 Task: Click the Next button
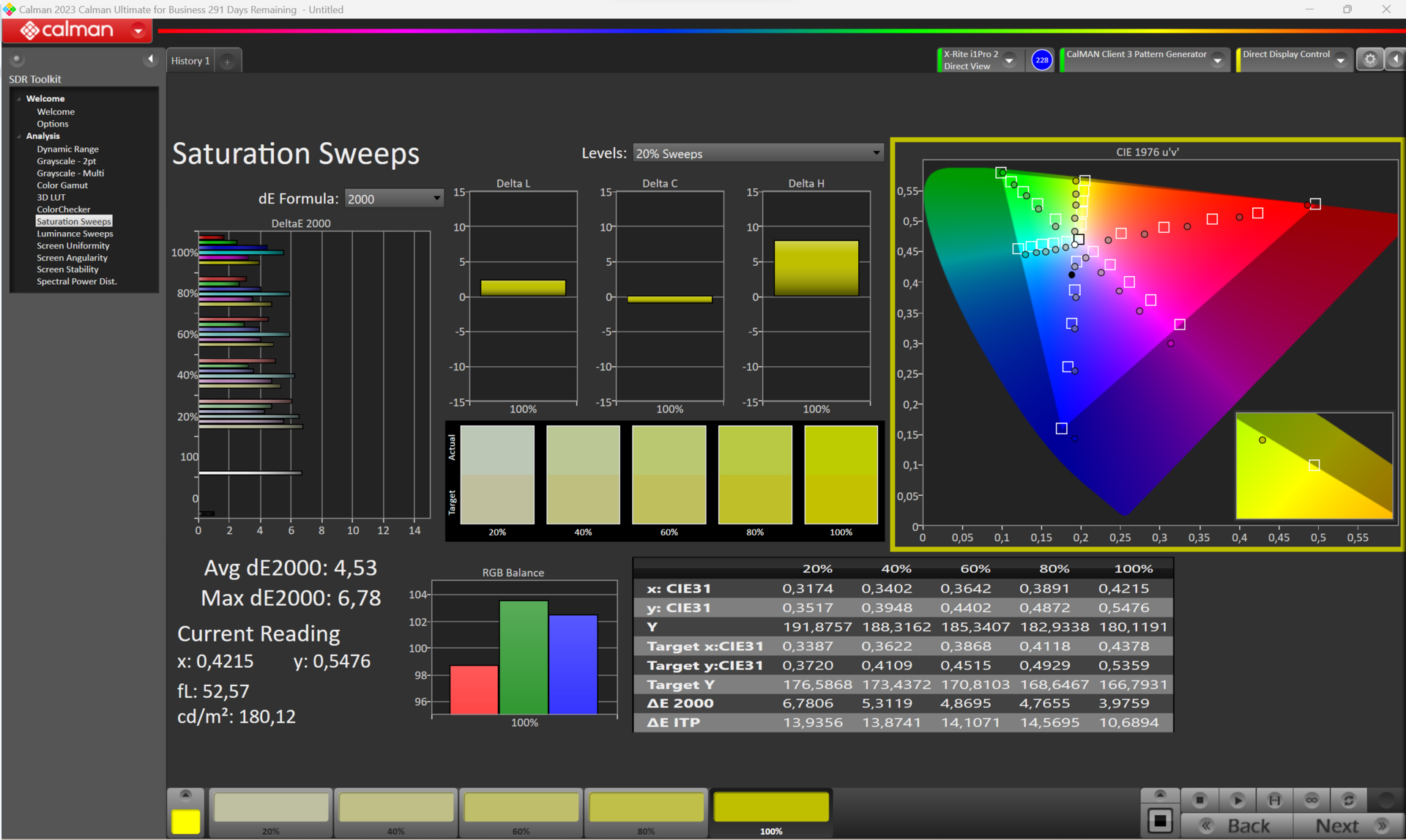pyautogui.click(x=1337, y=825)
